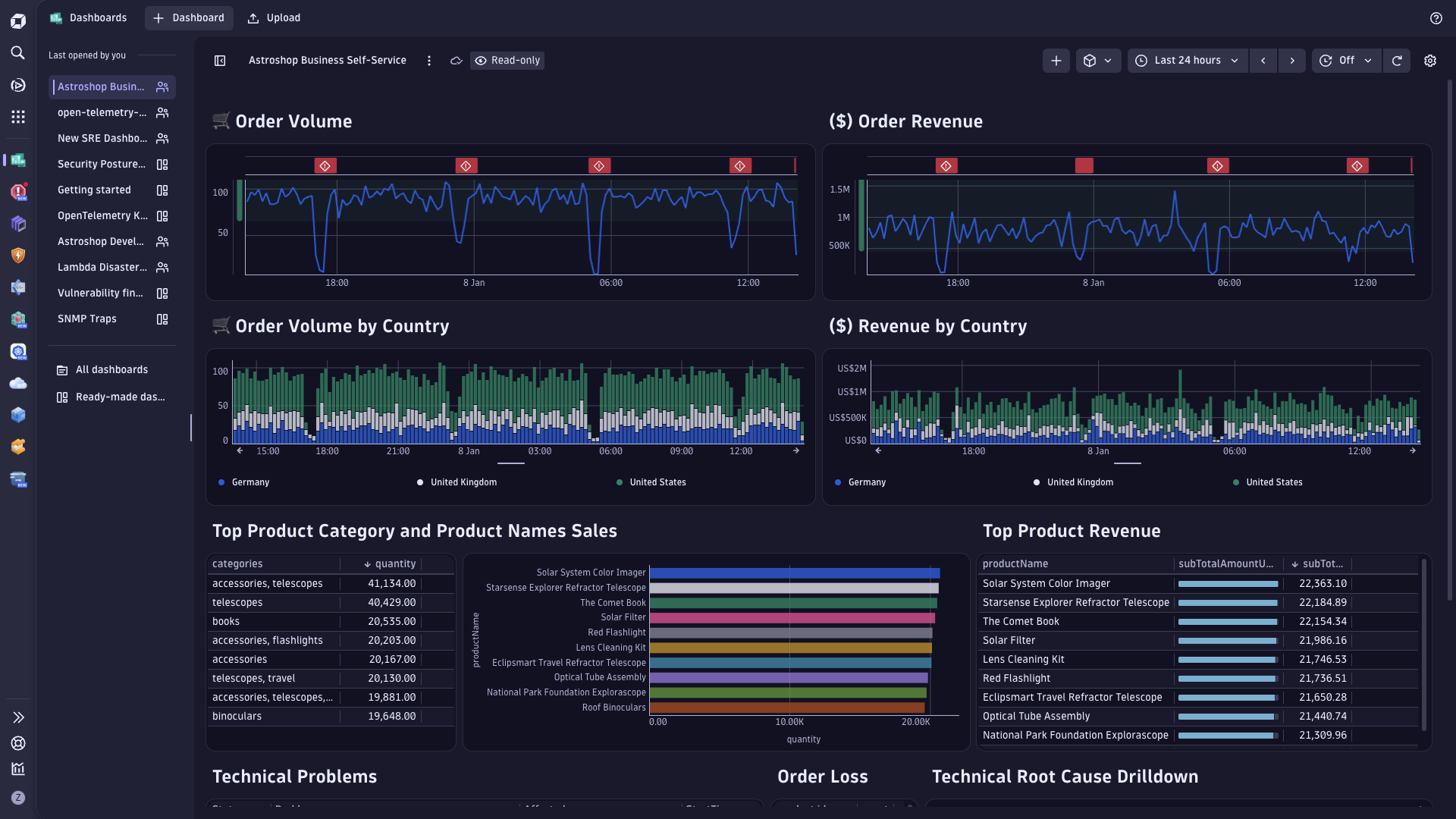Open the All dashboards link
Viewport: 1456px width, 819px height.
click(x=111, y=370)
